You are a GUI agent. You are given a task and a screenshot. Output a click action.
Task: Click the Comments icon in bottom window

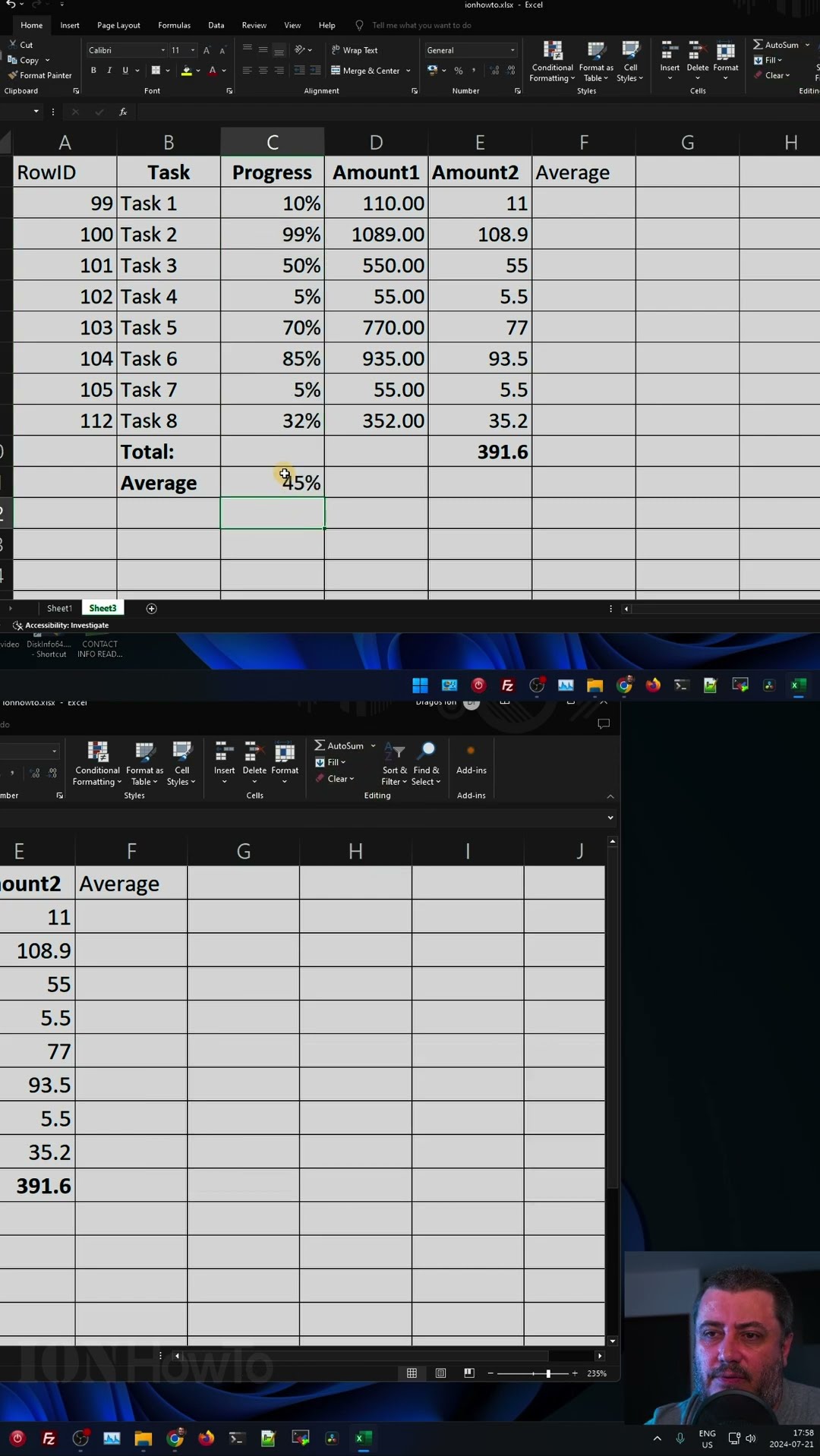[x=604, y=723]
